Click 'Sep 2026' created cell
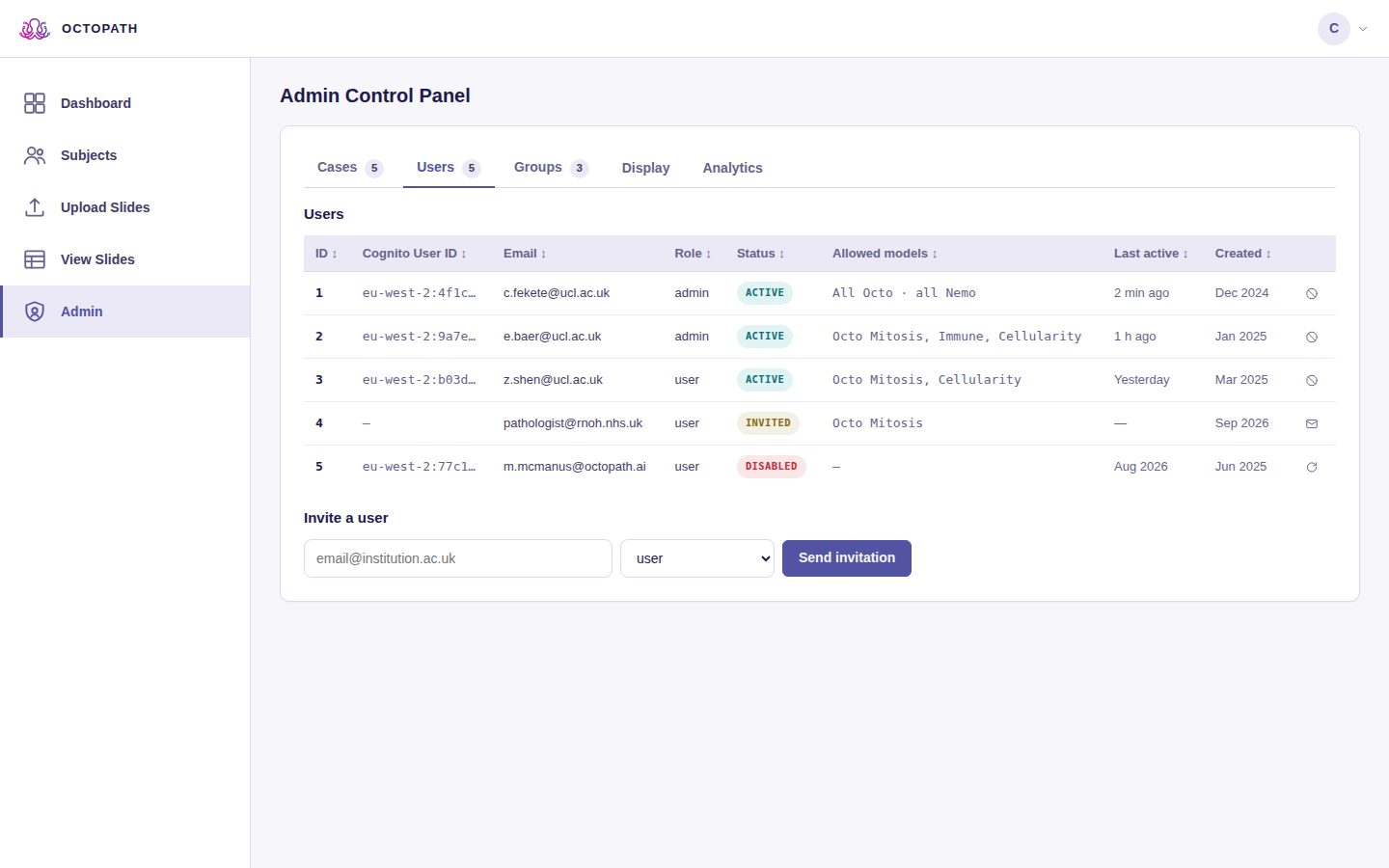 1242,423
